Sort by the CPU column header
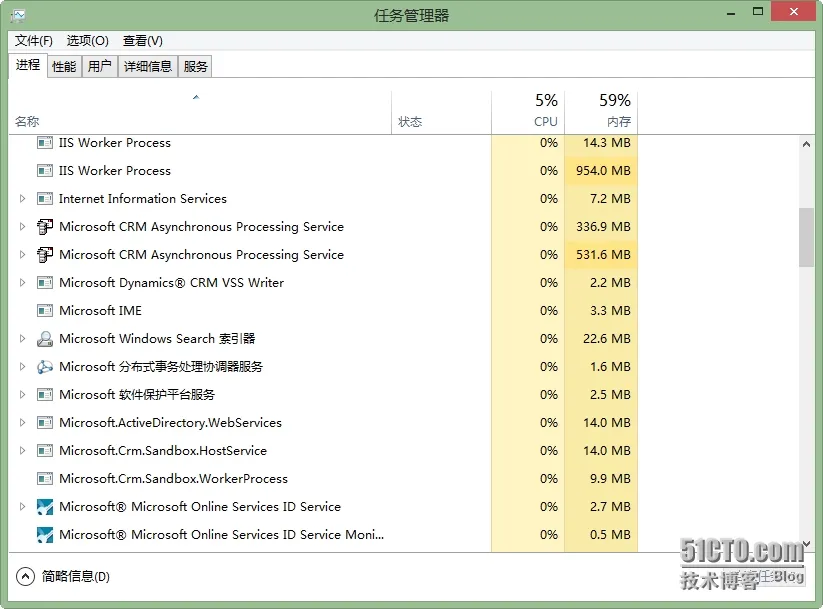Screen dimensions: 823x609 528,112
